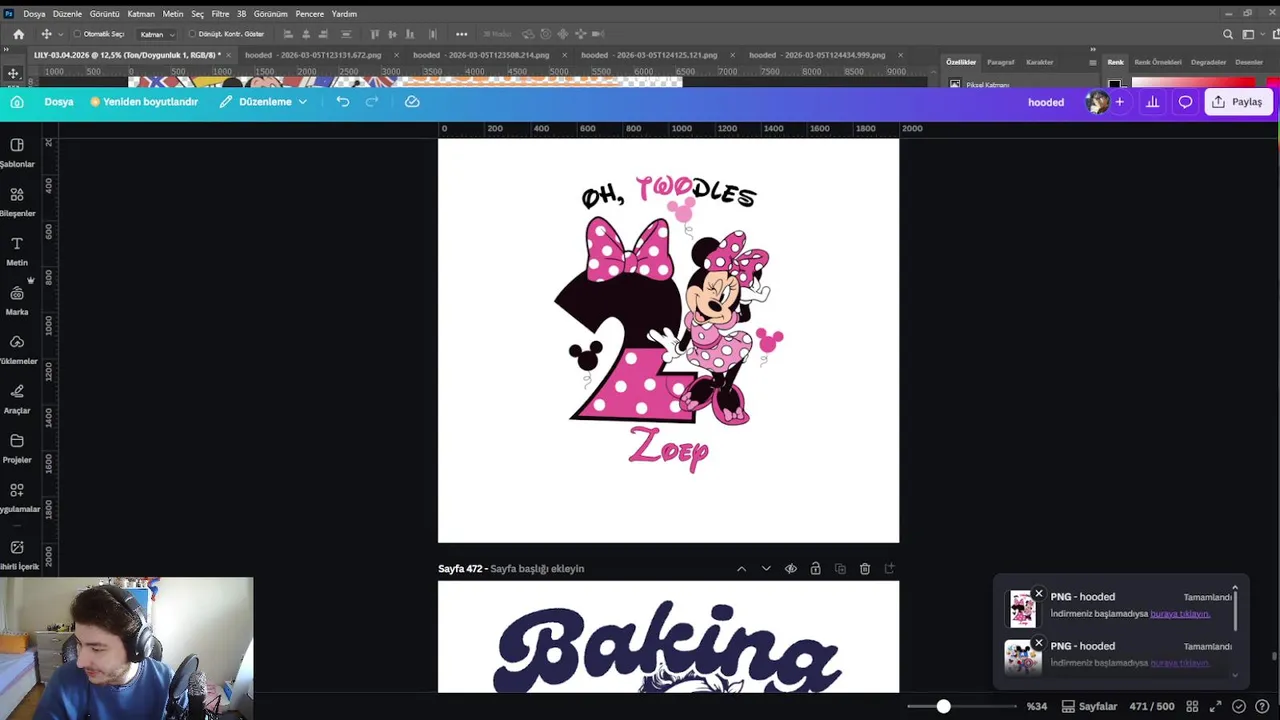Open the Projeler sidebar panel
Viewport: 1280px width, 720px height.
17,448
